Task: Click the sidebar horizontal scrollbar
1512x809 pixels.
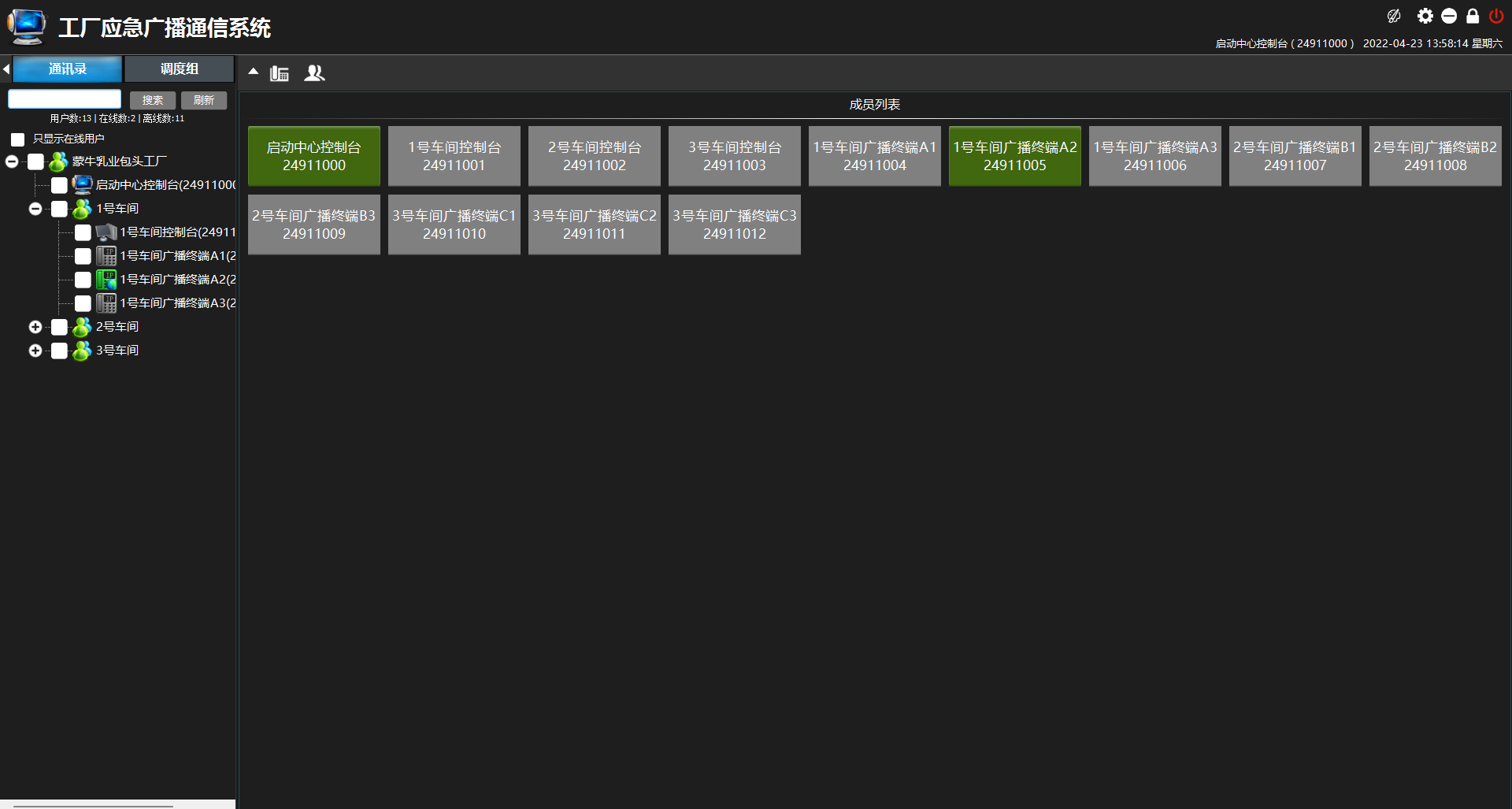Action: pos(93,804)
